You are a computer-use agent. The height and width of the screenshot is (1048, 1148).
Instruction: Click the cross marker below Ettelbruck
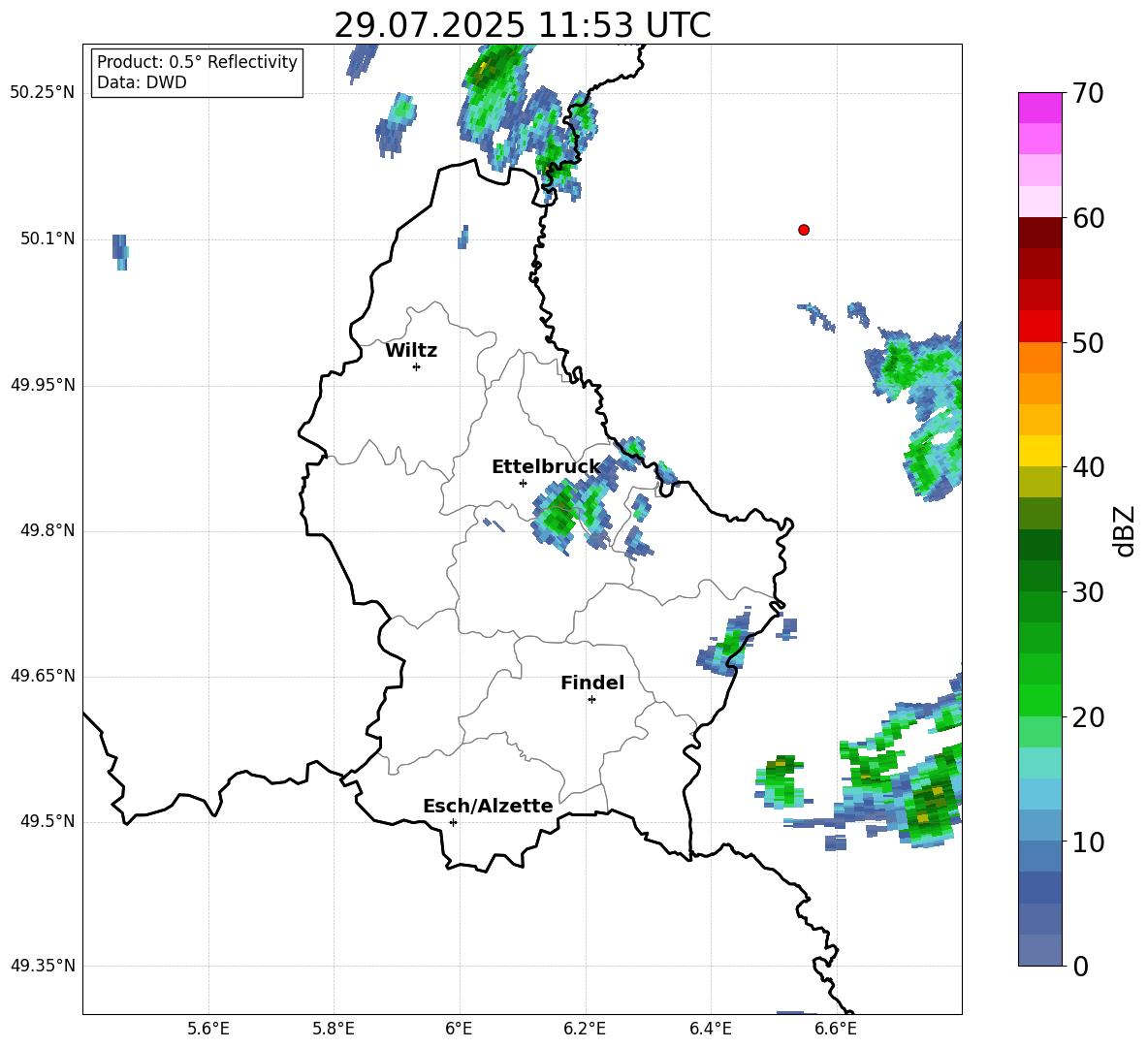click(523, 483)
